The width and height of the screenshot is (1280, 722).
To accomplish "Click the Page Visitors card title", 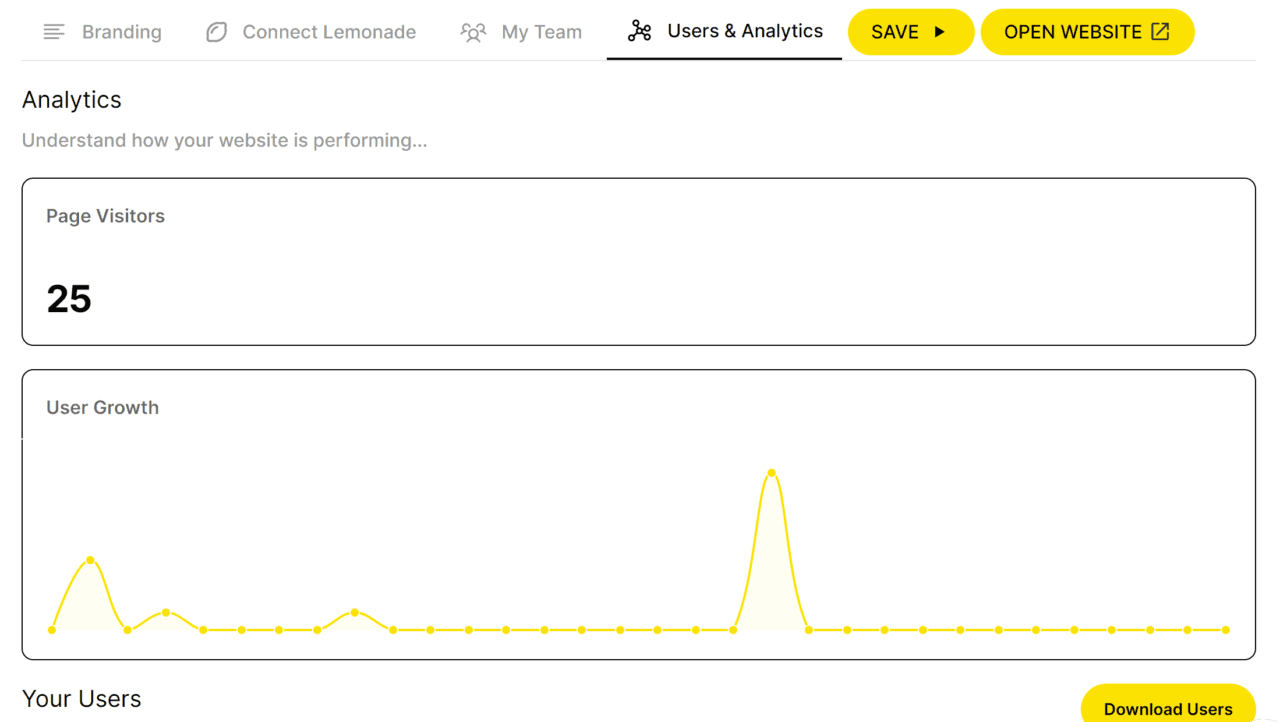I will pyautogui.click(x=105, y=216).
